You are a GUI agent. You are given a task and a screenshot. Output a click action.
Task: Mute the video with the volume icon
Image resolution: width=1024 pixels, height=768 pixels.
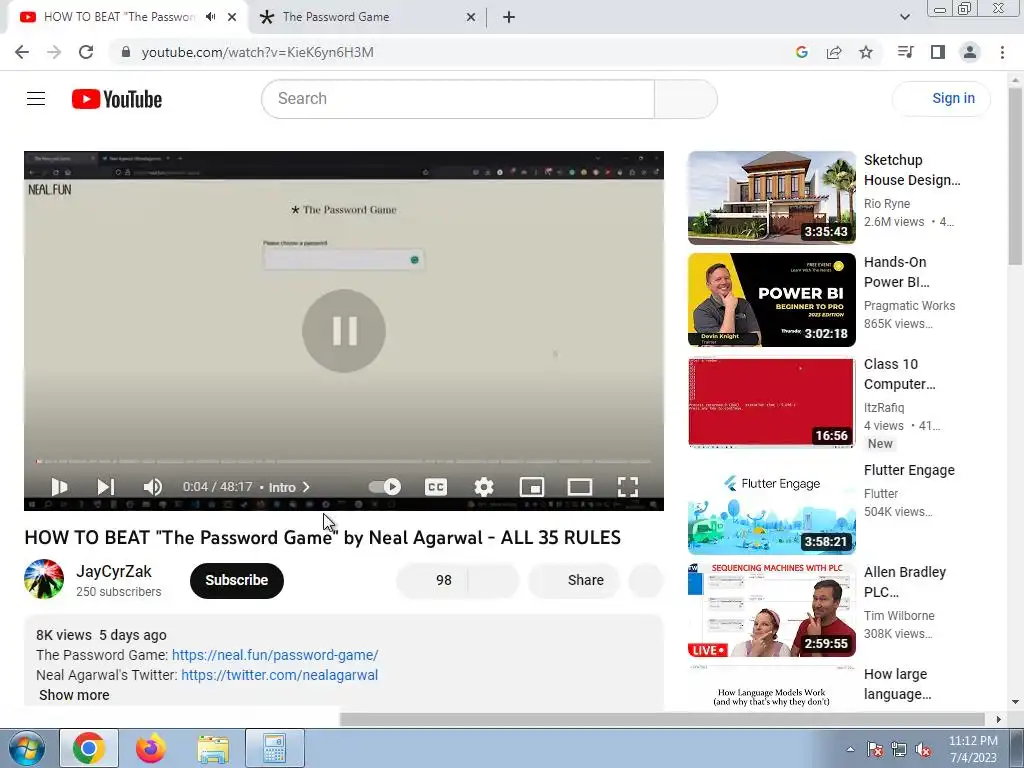[x=153, y=487]
